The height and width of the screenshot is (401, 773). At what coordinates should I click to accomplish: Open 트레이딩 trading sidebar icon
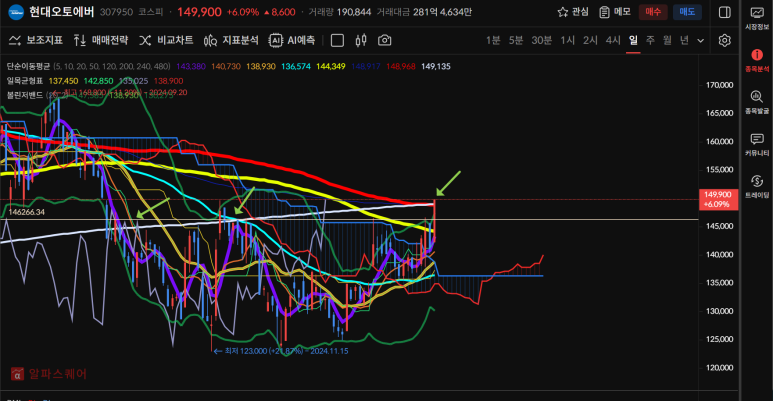click(757, 187)
